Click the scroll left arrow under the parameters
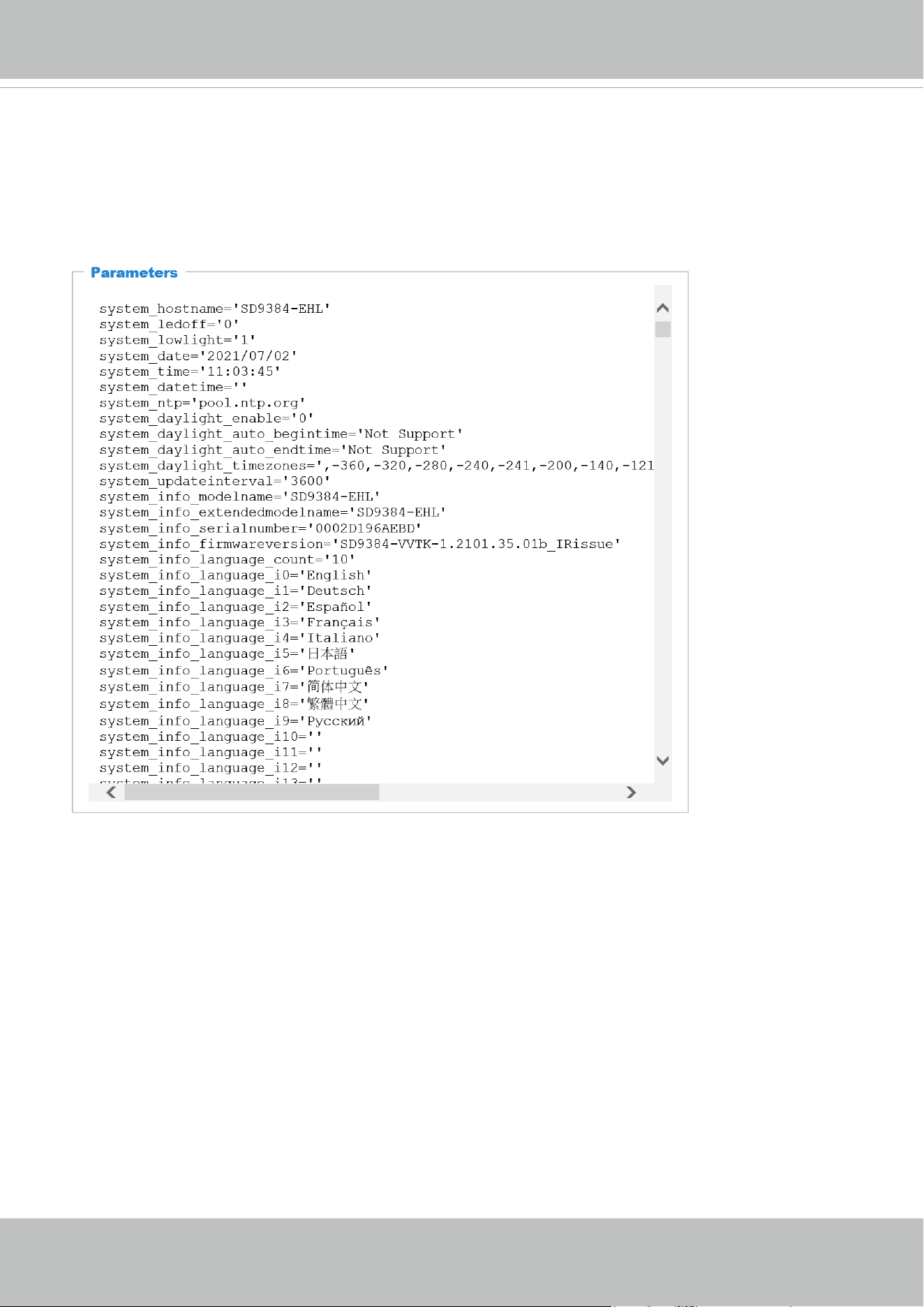 [x=111, y=792]
